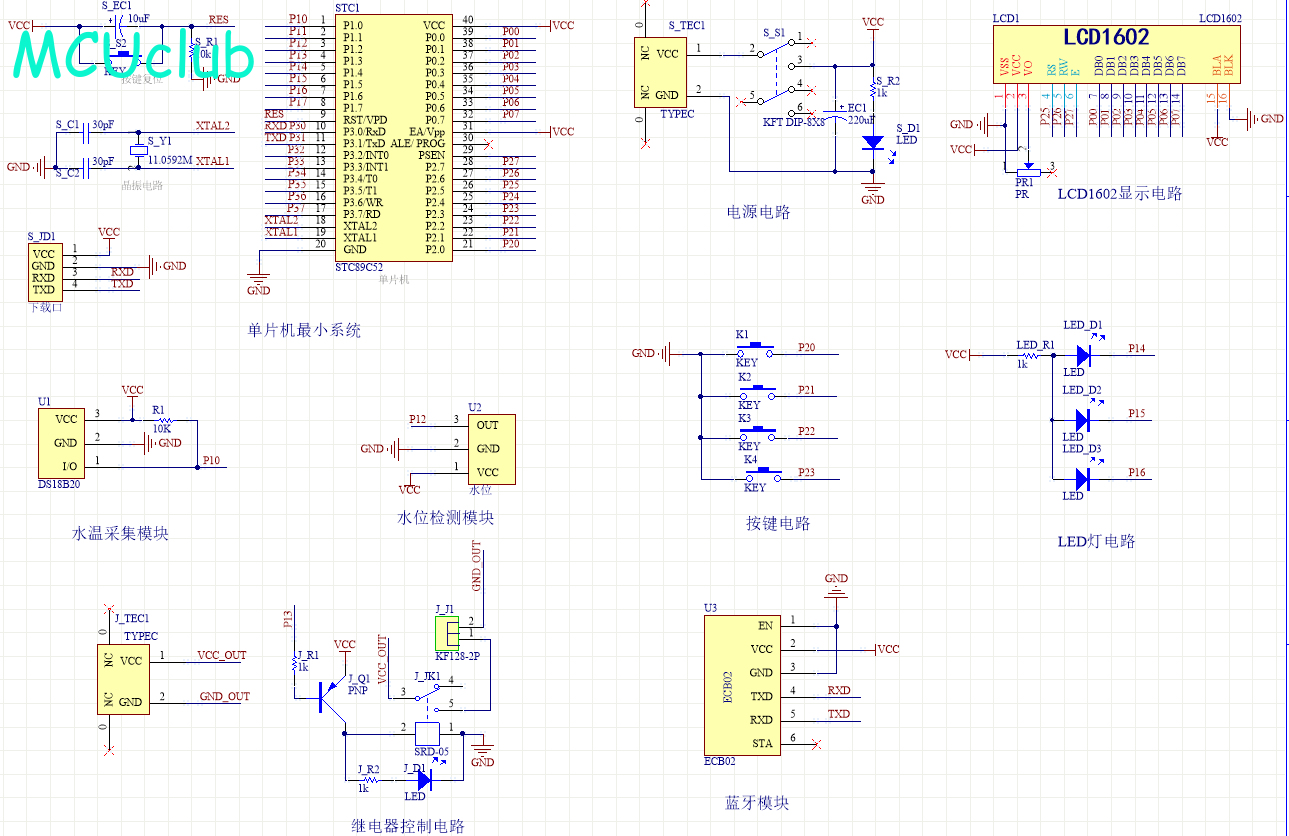Viewport: 1289px width, 836px height.
Task: Select the S_C1 30pF capacitor
Action: [87, 135]
